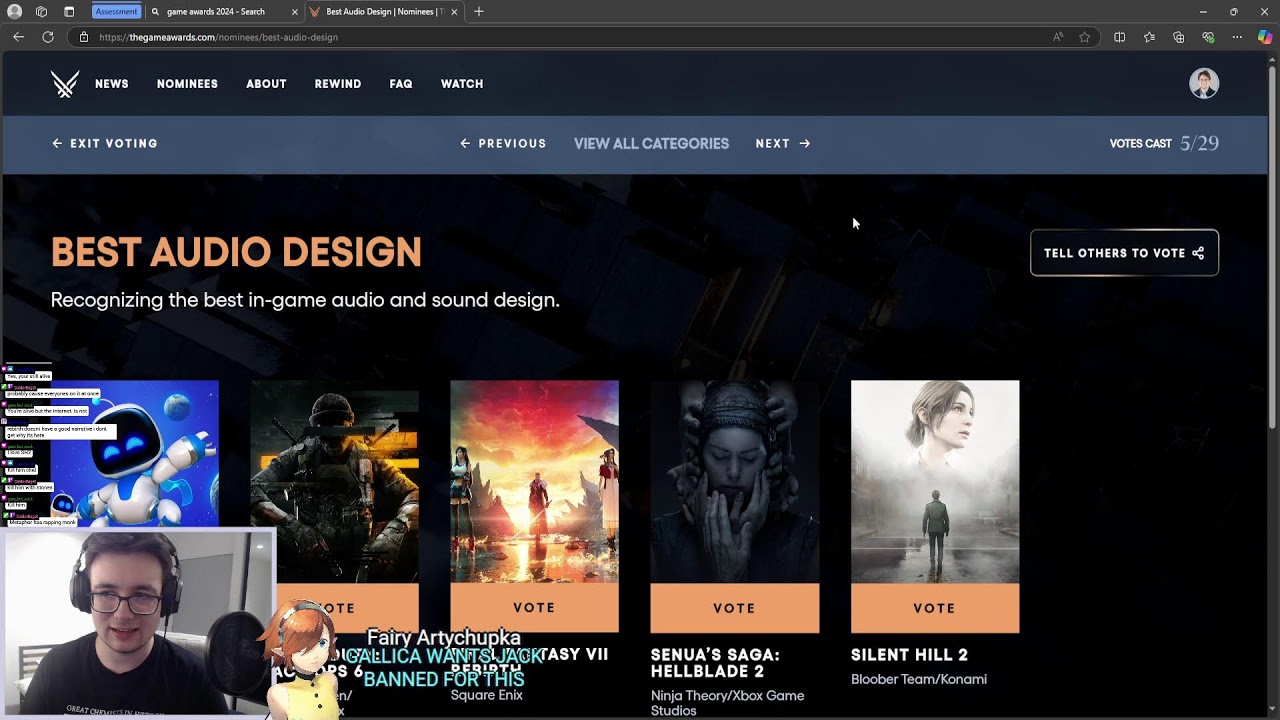View site info via the lock icon

coord(85,37)
